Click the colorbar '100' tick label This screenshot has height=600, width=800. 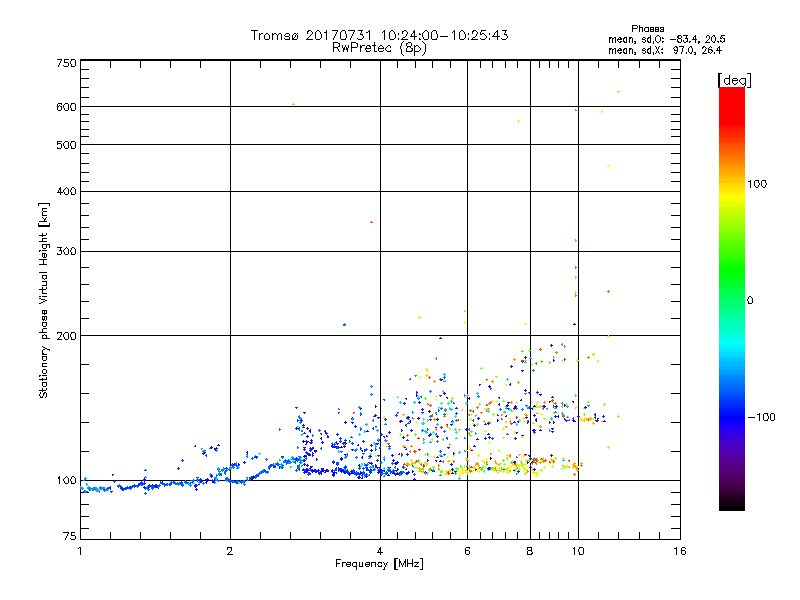tap(757, 184)
